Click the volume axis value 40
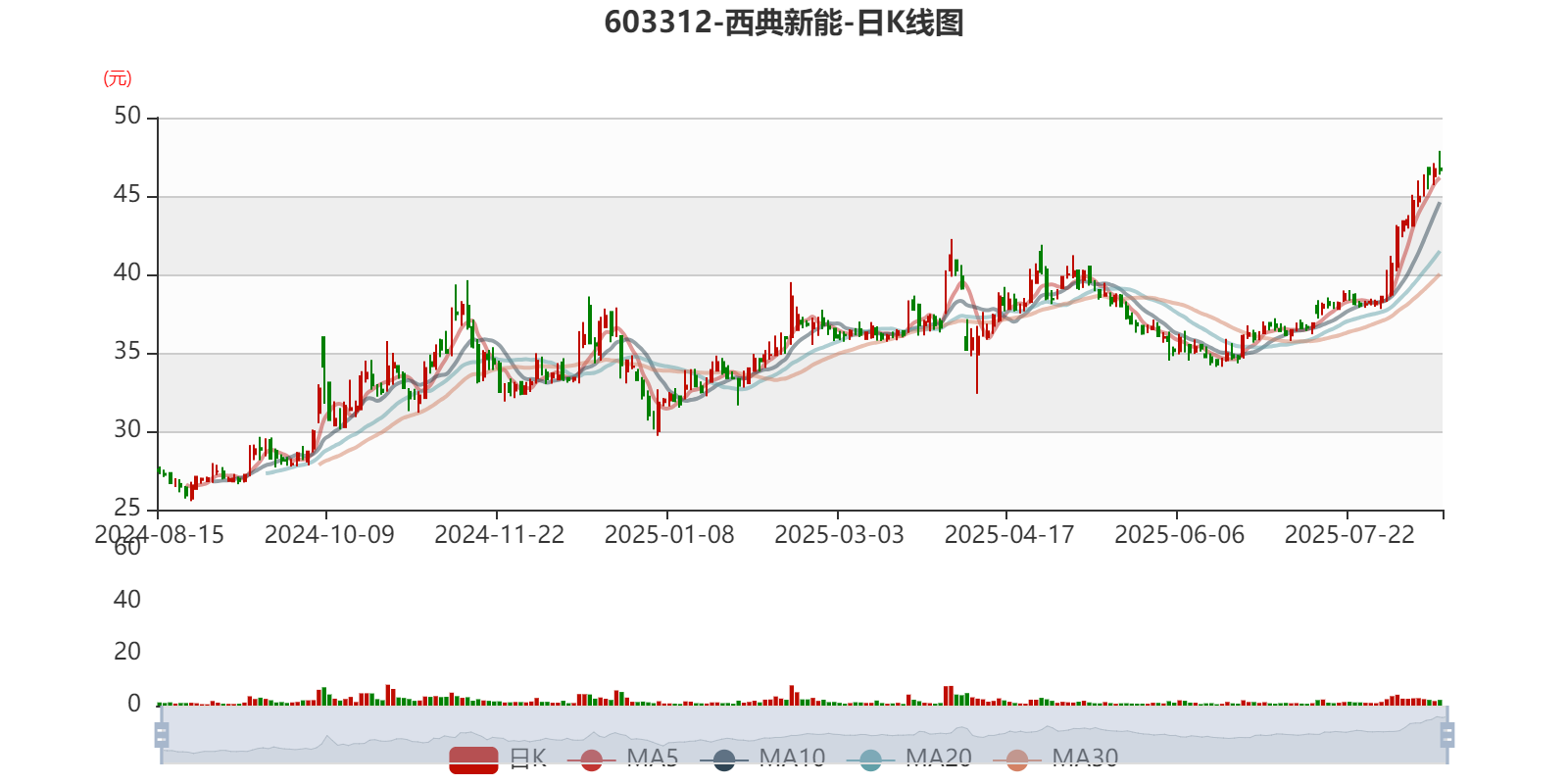The image size is (1568, 784). pyautogui.click(x=127, y=600)
